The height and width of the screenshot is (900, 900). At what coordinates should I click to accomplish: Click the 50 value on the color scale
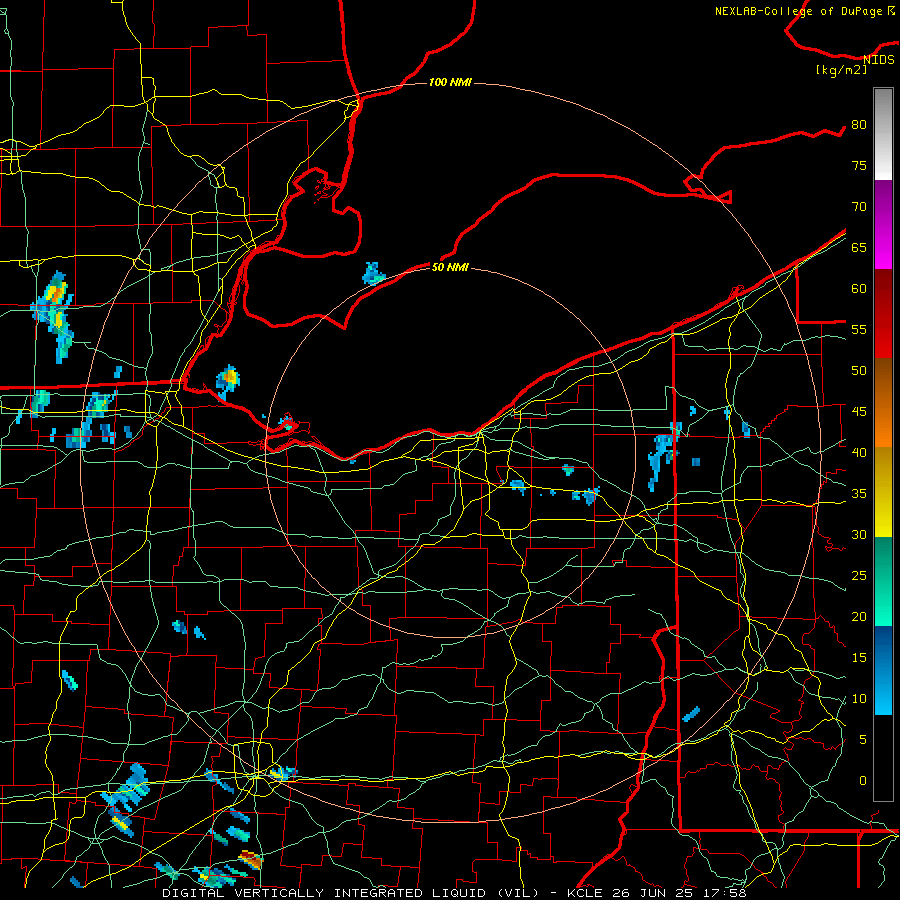(x=859, y=370)
